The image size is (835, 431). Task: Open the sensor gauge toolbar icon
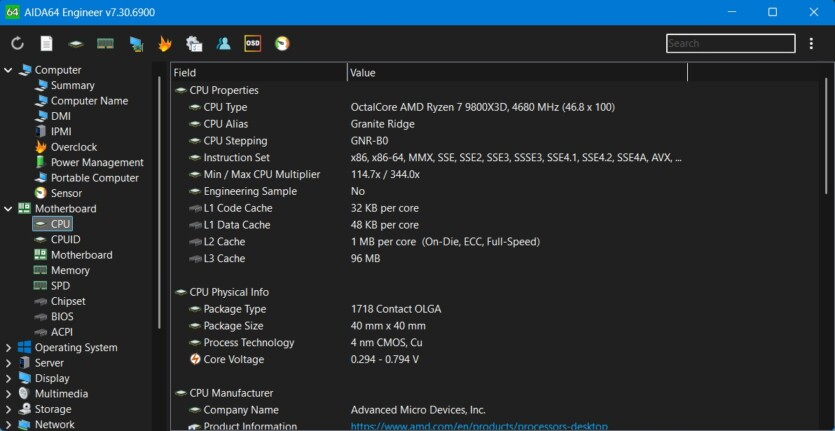tap(282, 44)
